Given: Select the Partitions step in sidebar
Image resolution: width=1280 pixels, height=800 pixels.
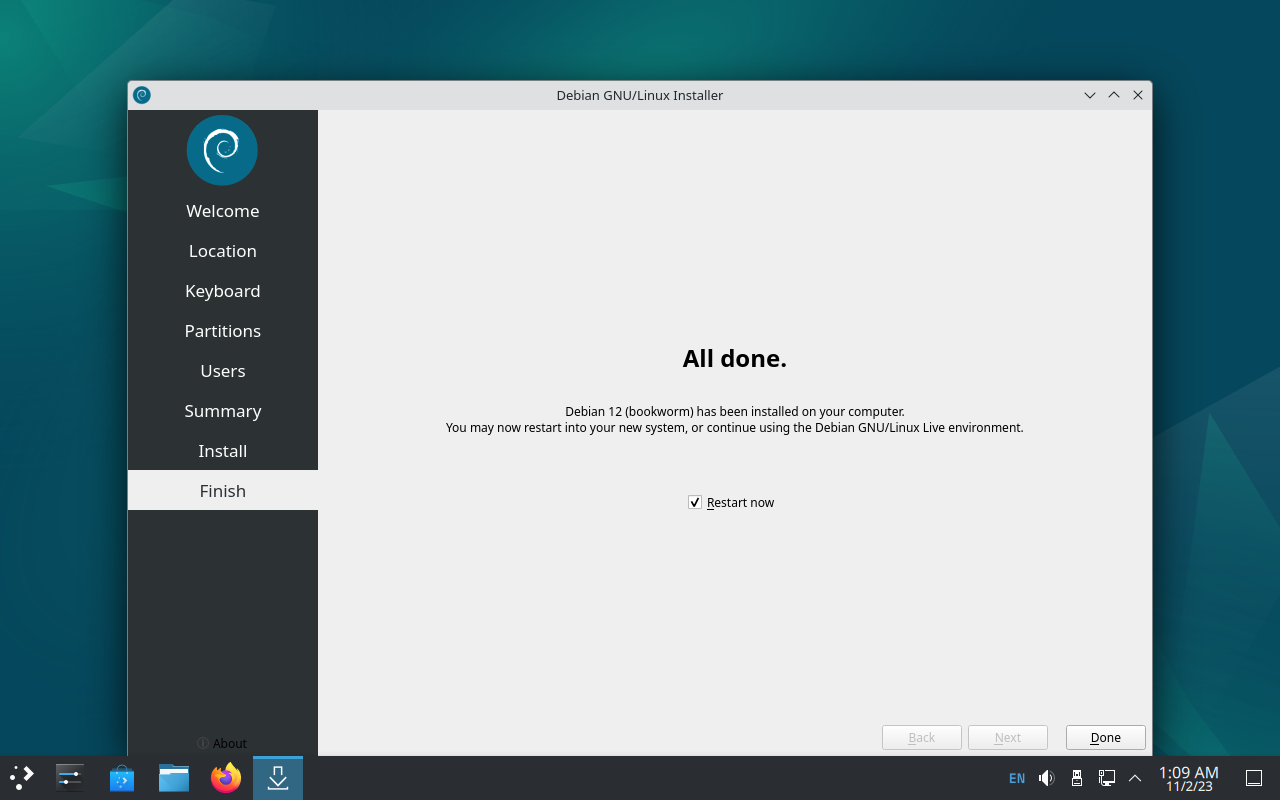Looking at the screenshot, I should [222, 330].
